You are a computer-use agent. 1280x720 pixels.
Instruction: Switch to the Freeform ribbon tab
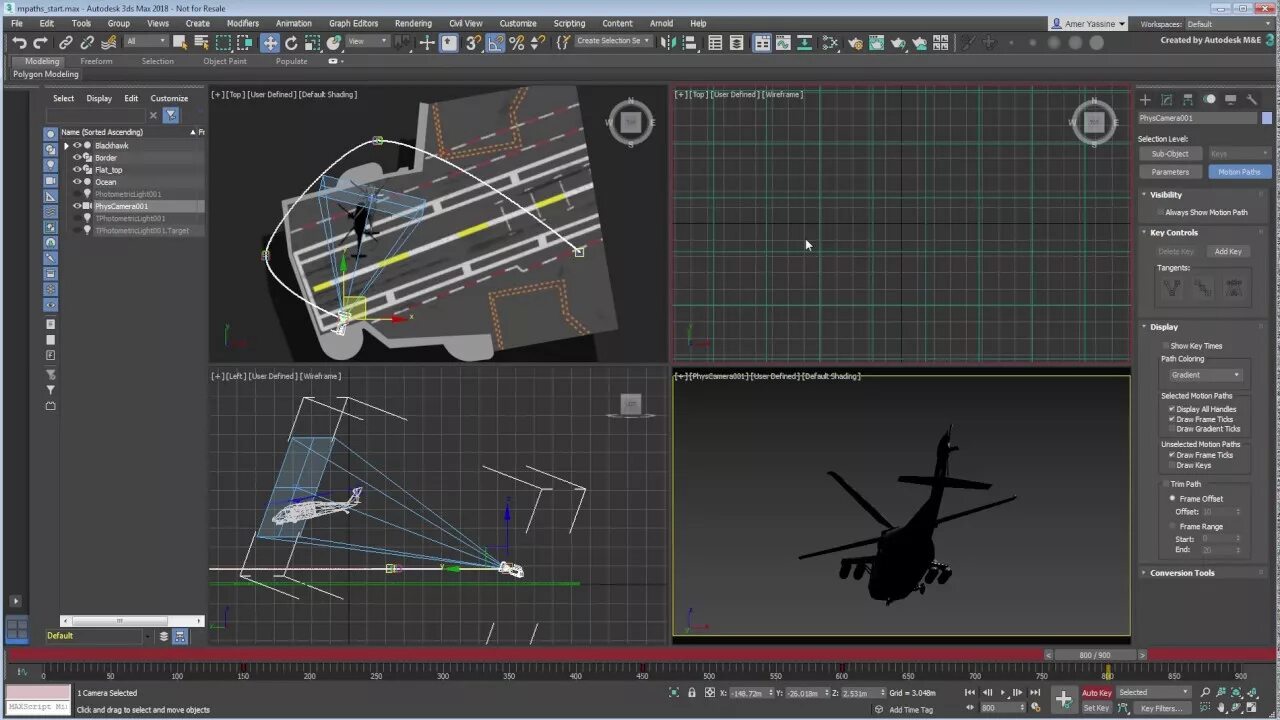97,61
